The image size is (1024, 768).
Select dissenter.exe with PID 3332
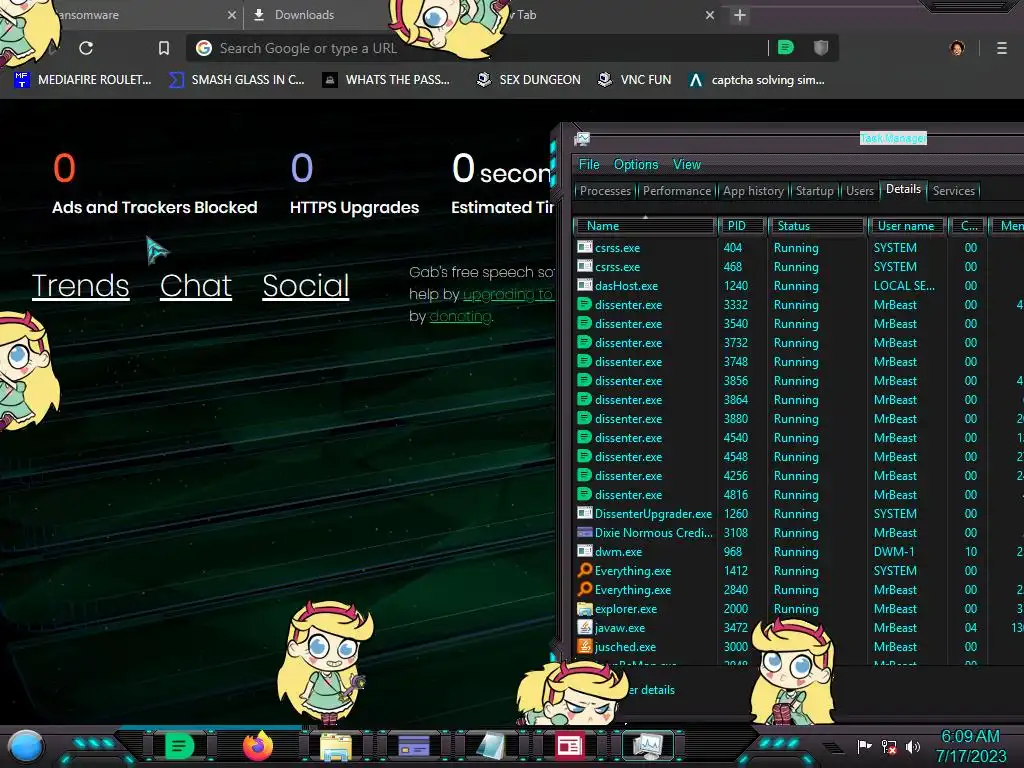[797, 305]
